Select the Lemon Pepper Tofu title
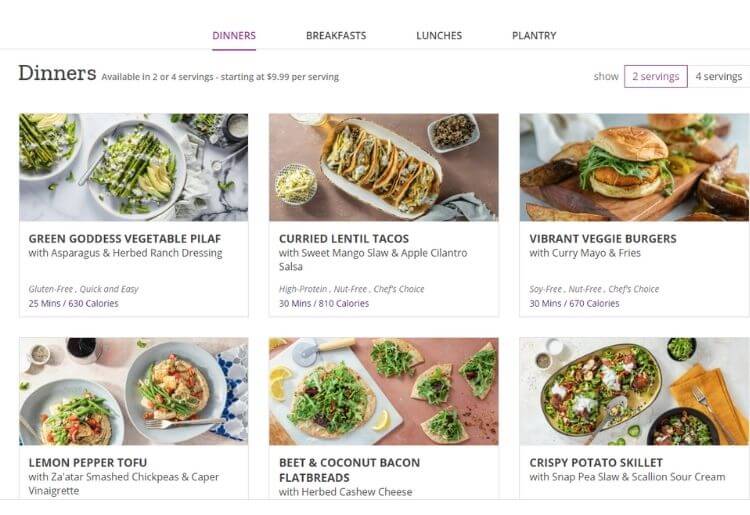Screen dimensions: 750x515 88,463
